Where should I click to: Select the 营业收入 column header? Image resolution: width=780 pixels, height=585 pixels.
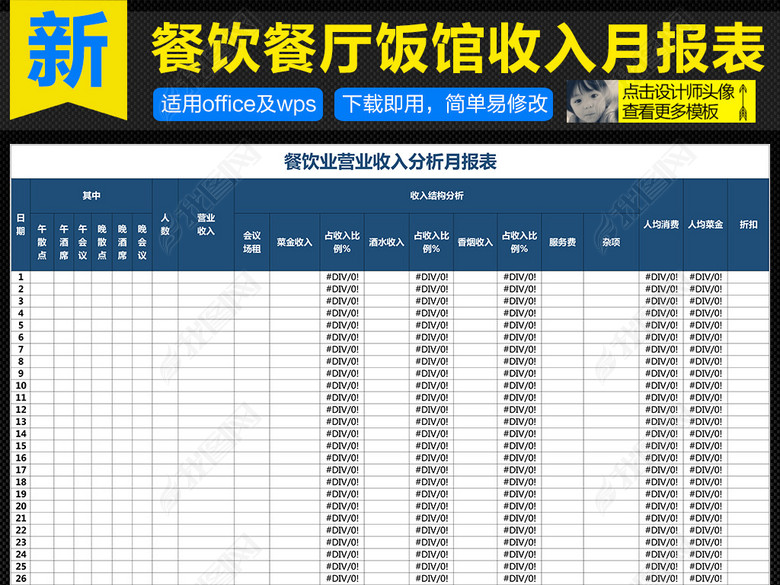tap(206, 224)
